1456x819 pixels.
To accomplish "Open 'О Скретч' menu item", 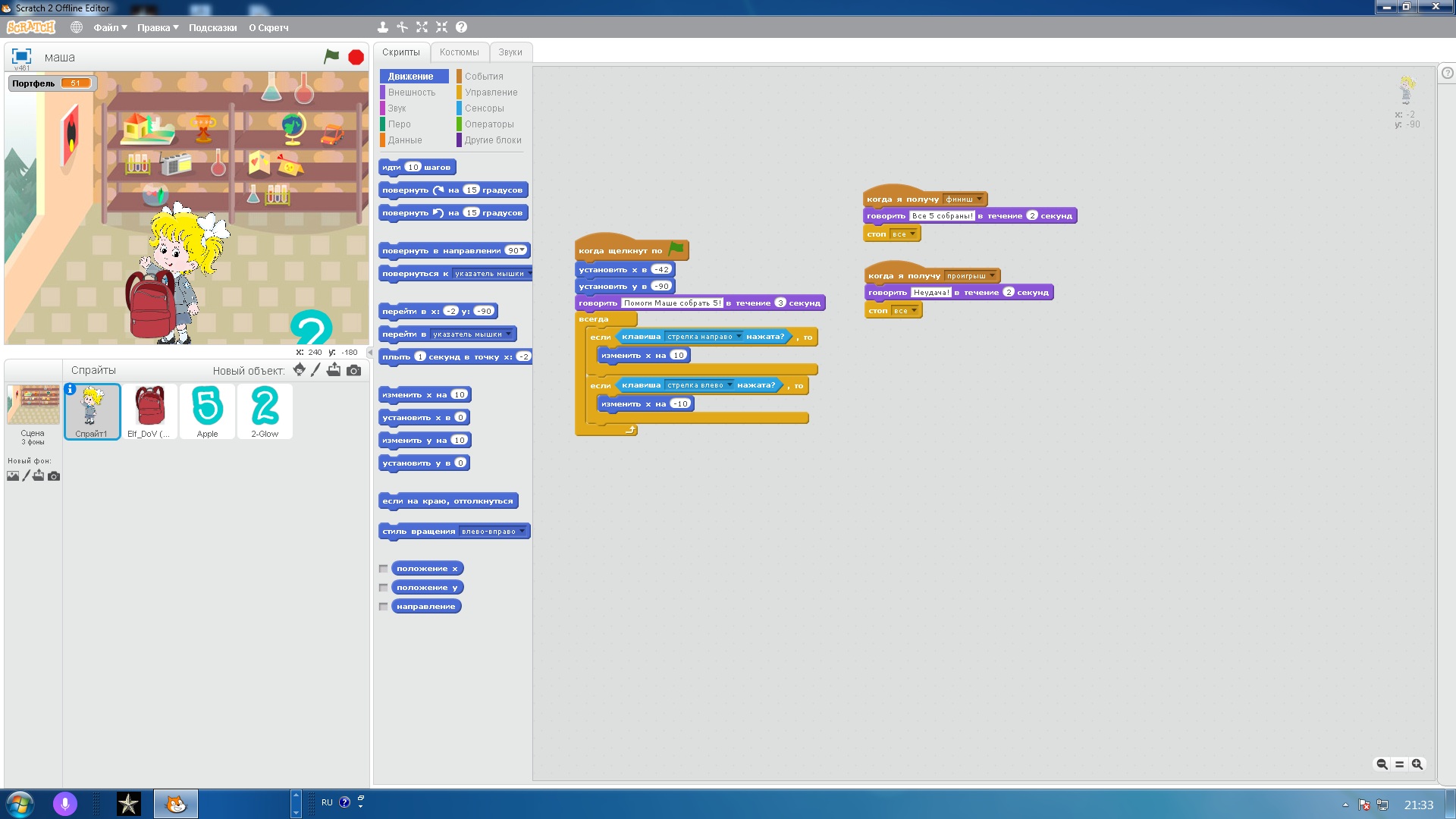I will click(268, 27).
